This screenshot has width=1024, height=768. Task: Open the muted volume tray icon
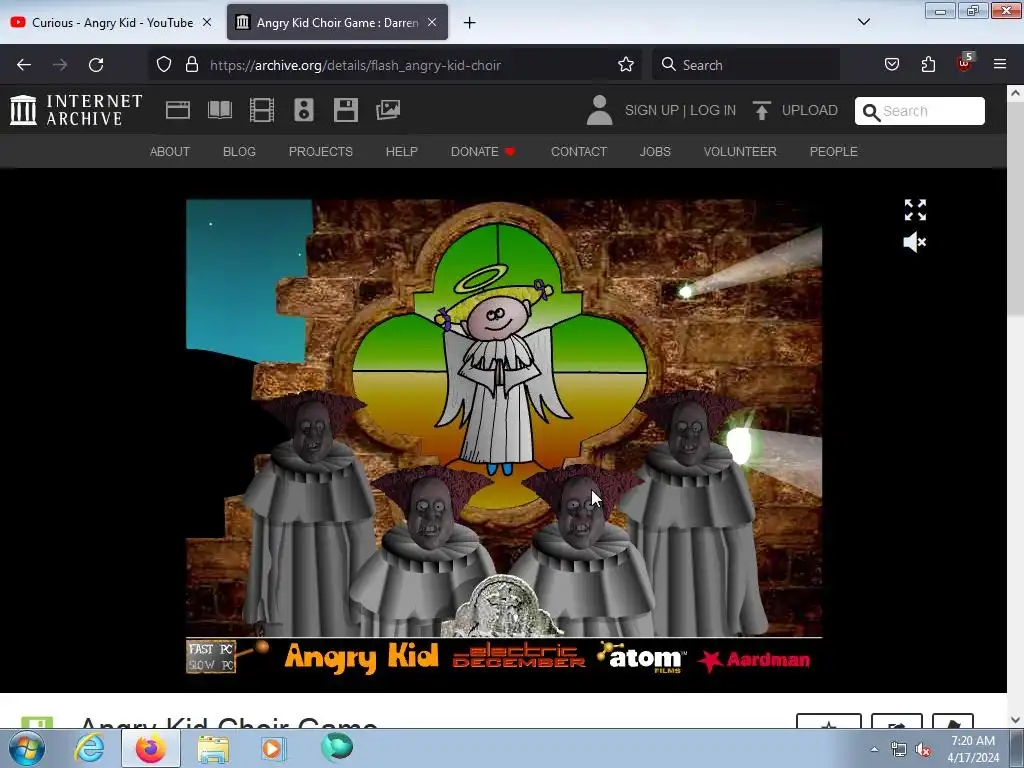coord(923,750)
